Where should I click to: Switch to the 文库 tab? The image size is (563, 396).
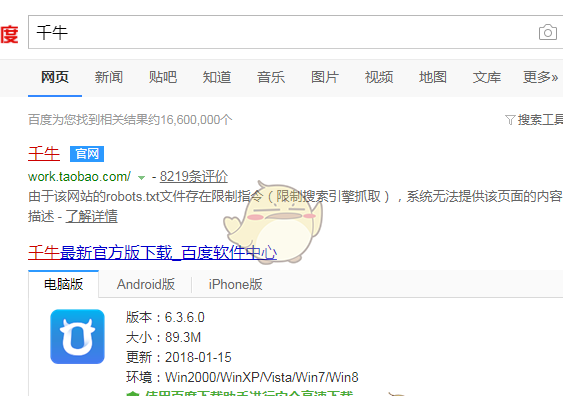[487, 77]
